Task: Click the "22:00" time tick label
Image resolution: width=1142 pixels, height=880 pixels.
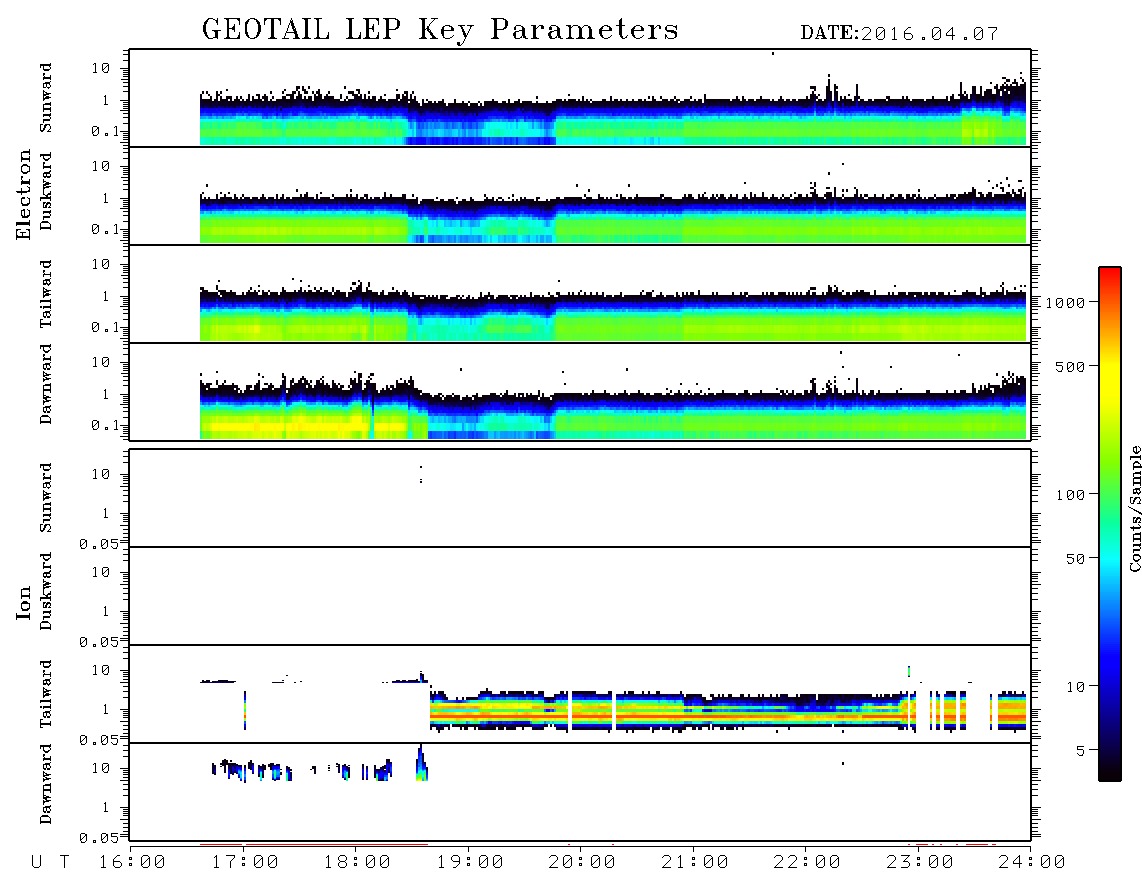Action: click(807, 863)
